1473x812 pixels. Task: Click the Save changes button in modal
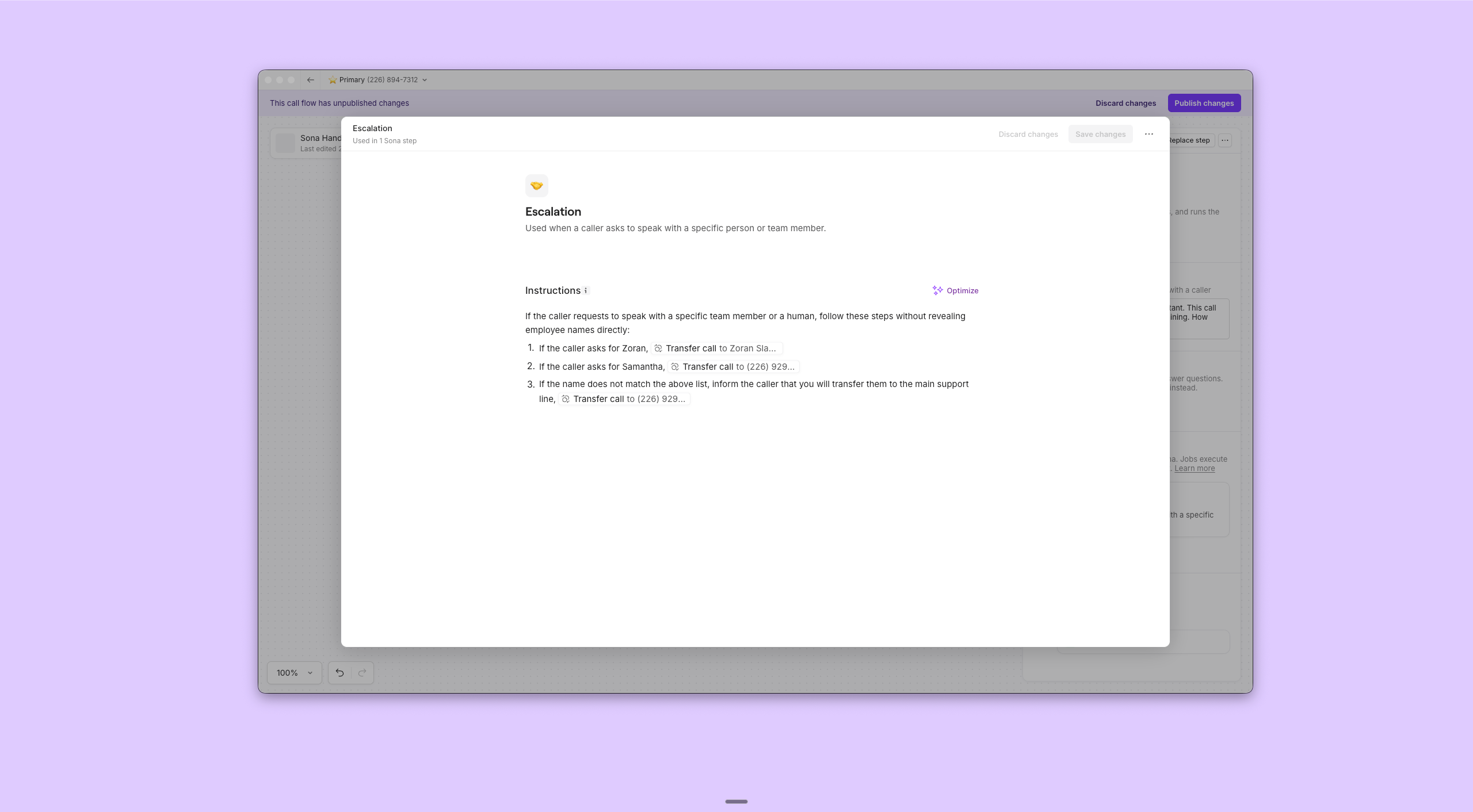point(1100,135)
